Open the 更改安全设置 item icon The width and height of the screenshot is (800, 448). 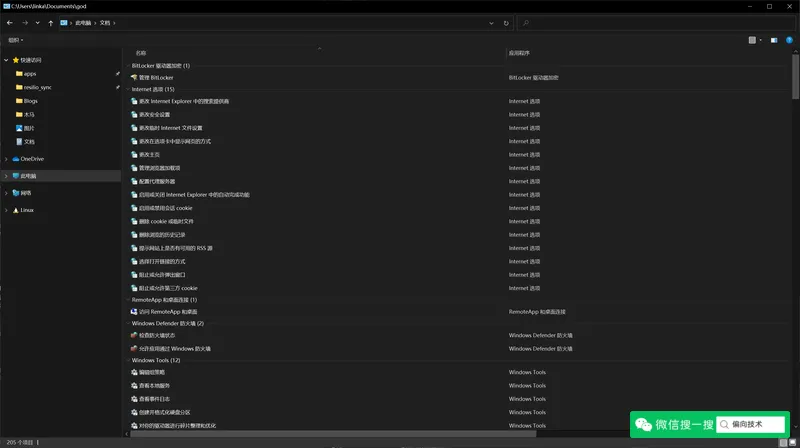[x=134, y=114]
